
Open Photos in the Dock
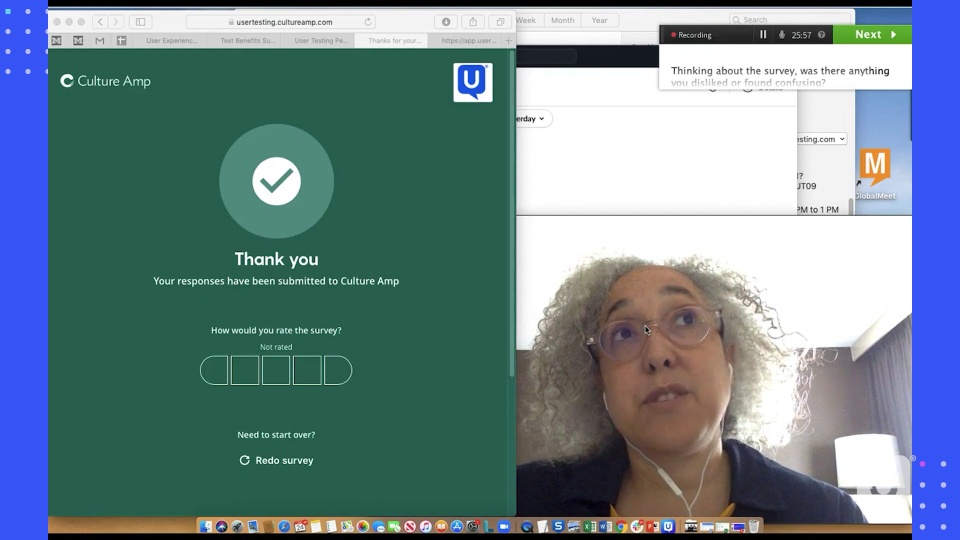(x=363, y=527)
